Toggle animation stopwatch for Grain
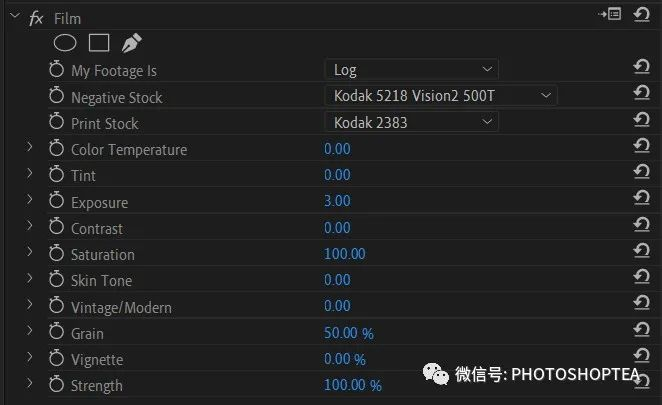Viewport: 662px width, 405px height. (x=56, y=332)
